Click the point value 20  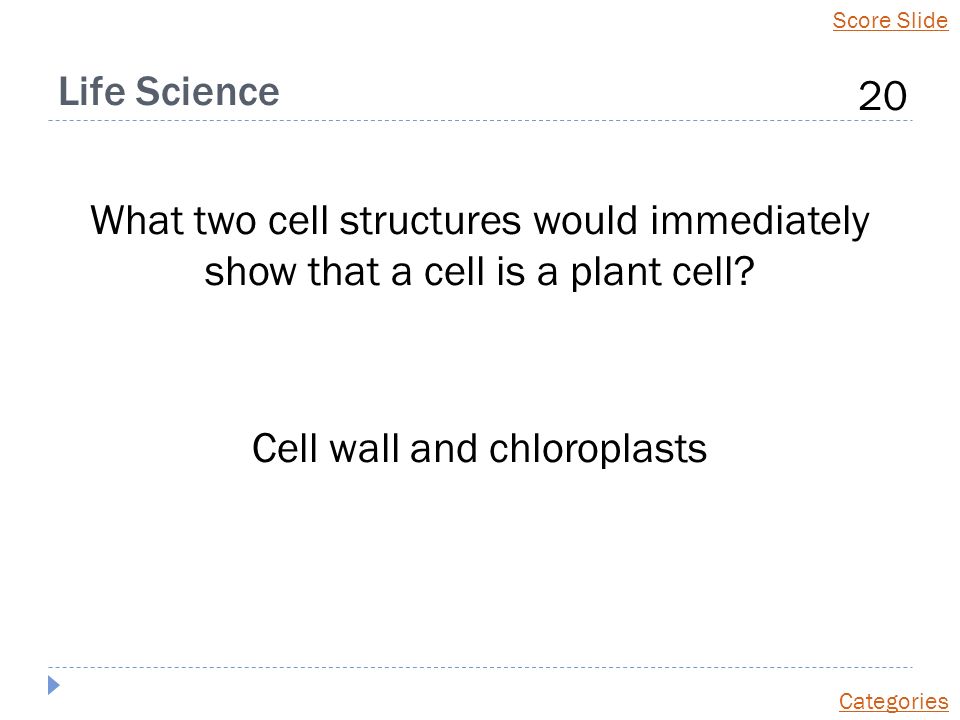[x=882, y=96]
